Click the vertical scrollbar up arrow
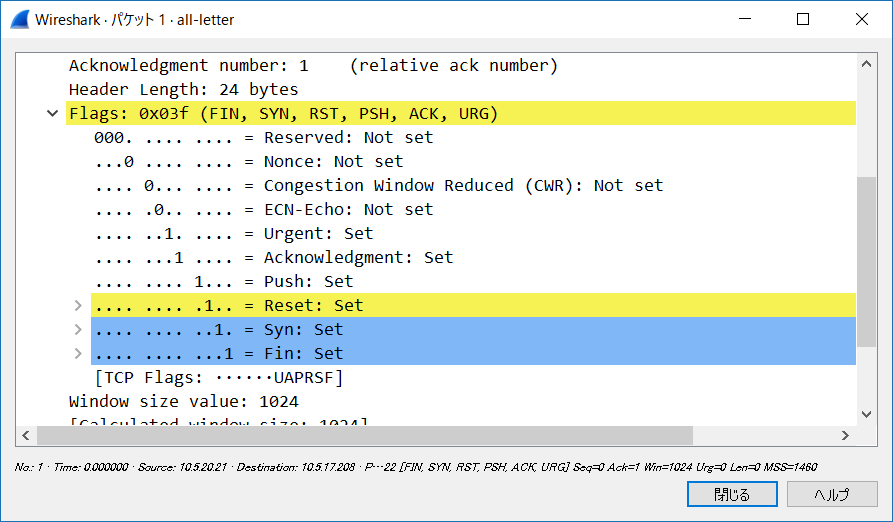The height and width of the screenshot is (522, 893). point(866,64)
